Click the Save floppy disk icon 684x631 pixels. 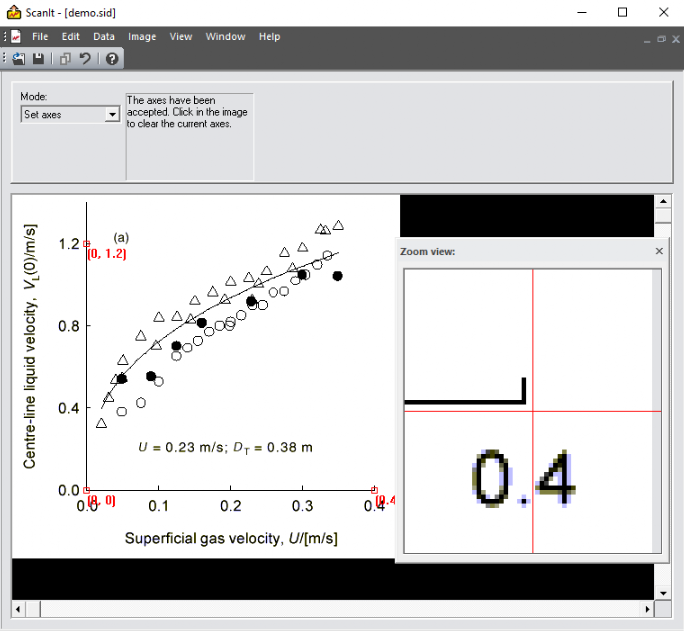point(38,58)
